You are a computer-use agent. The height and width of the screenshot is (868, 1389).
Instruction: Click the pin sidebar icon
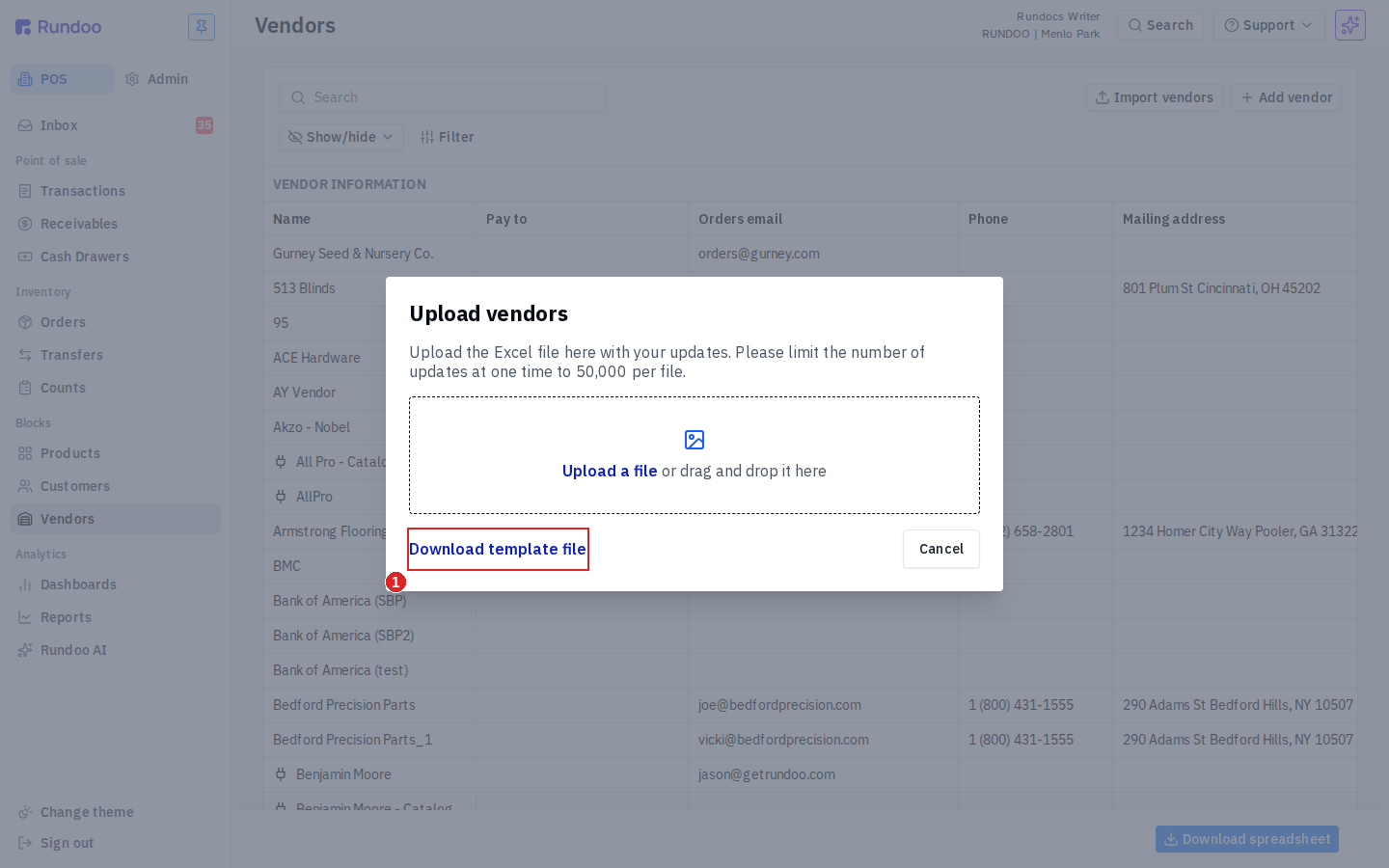click(x=202, y=27)
